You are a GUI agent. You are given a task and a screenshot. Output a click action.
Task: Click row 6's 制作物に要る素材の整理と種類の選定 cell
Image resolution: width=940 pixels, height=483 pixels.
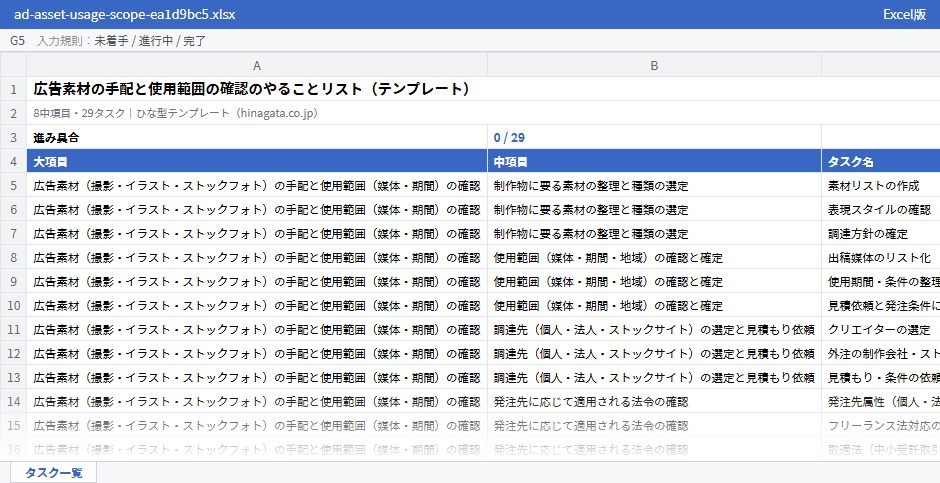(655, 209)
